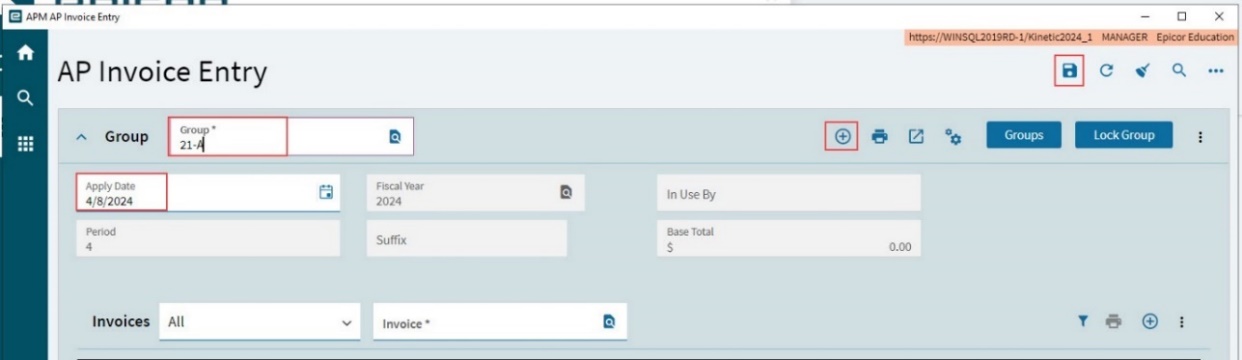
Task: Print the group using printer icon
Action: point(880,136)
